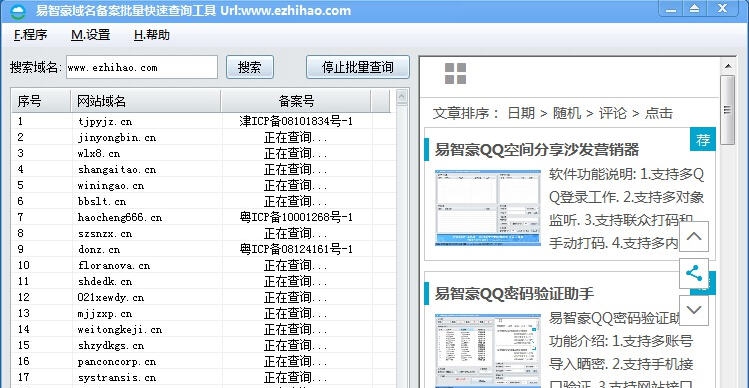Sort by 备案号 column header
The image size is (749, 388).
pos(296,101)
